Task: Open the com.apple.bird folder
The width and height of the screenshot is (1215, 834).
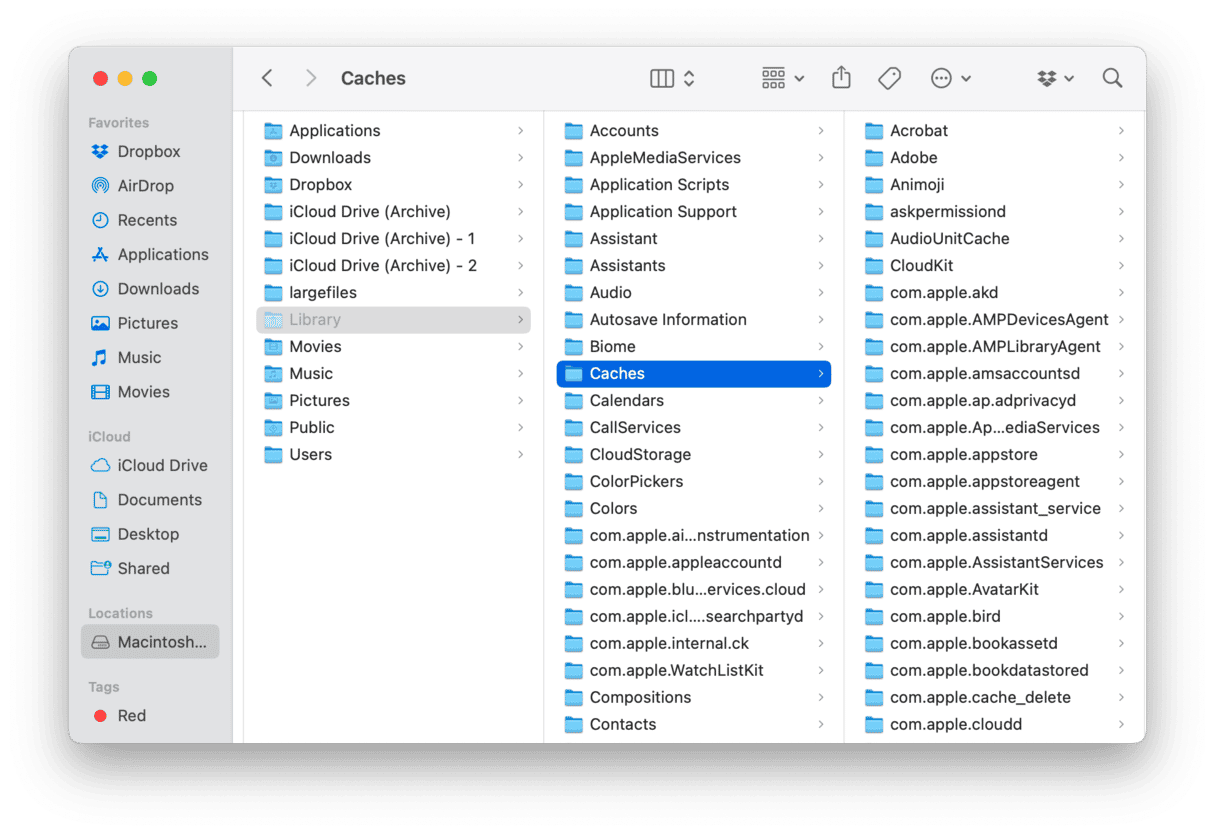Action: (994, 617)
